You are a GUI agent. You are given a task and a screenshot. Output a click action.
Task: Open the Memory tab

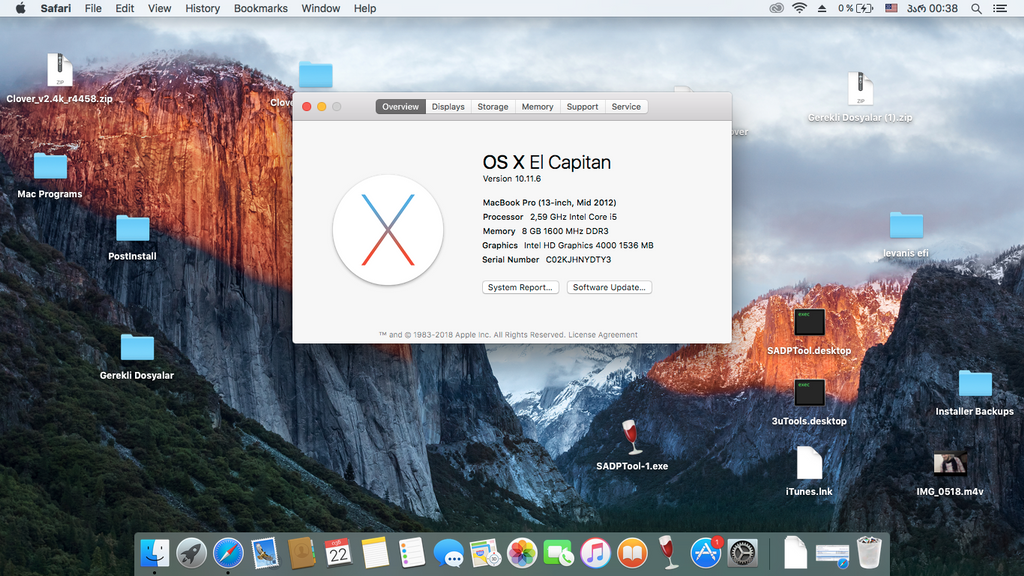[x=537, y=106]
